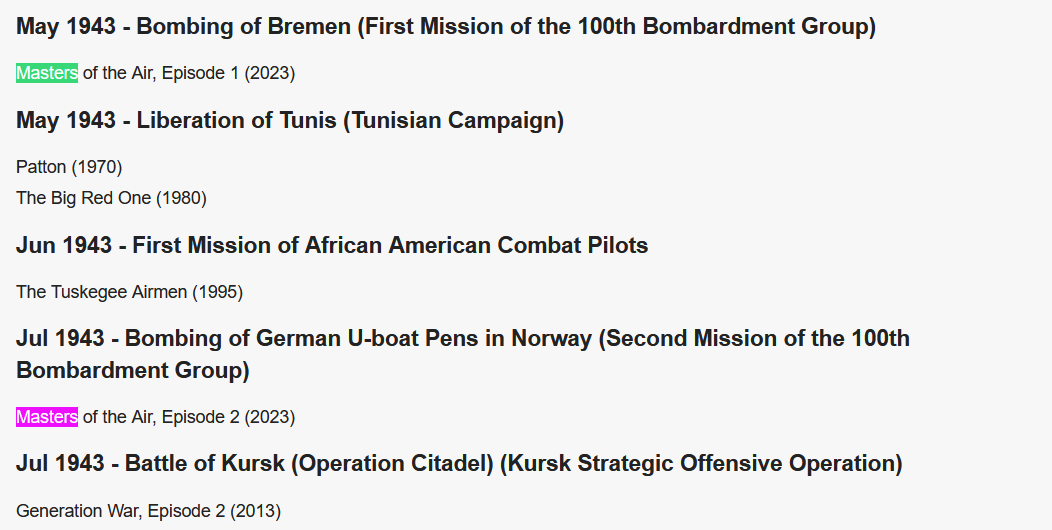Click 'Jun 1943' date in heading

click(x=64, y=245)
